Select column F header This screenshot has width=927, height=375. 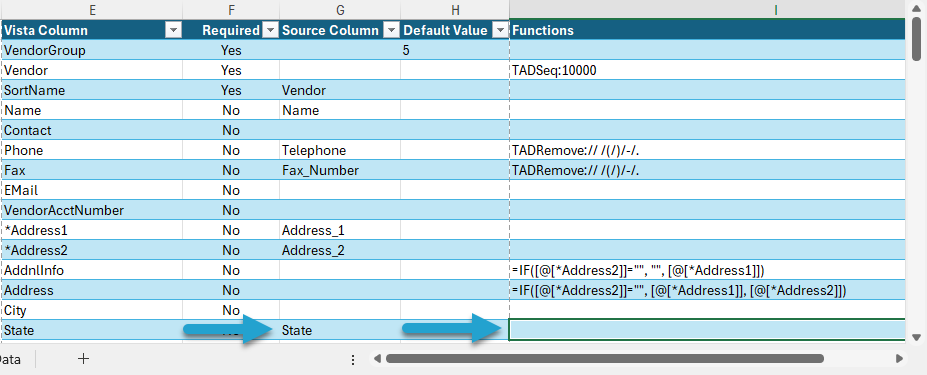pos(231,9)
